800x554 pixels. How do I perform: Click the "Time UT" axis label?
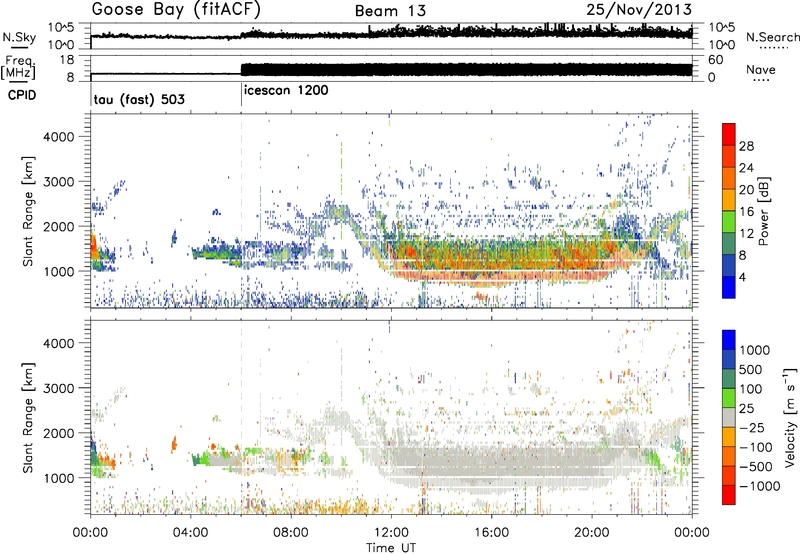point(391,548)
